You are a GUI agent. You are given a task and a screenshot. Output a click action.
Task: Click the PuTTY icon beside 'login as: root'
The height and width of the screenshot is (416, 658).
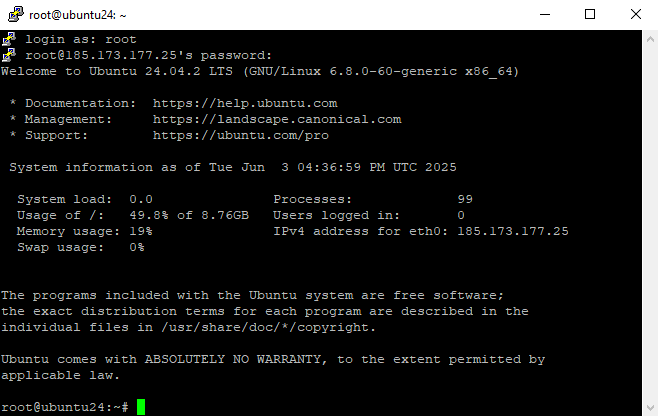(9, 39)
